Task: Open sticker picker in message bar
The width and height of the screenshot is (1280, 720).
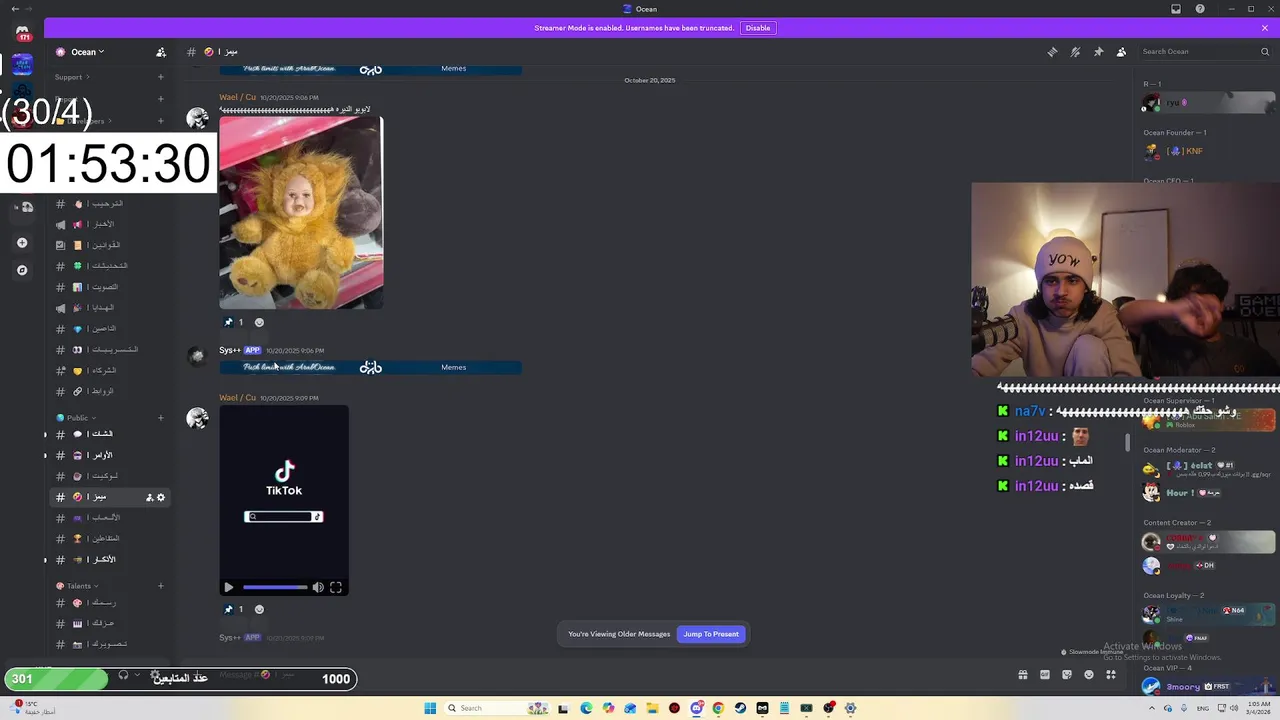Action: click(x=1067, y=675)
